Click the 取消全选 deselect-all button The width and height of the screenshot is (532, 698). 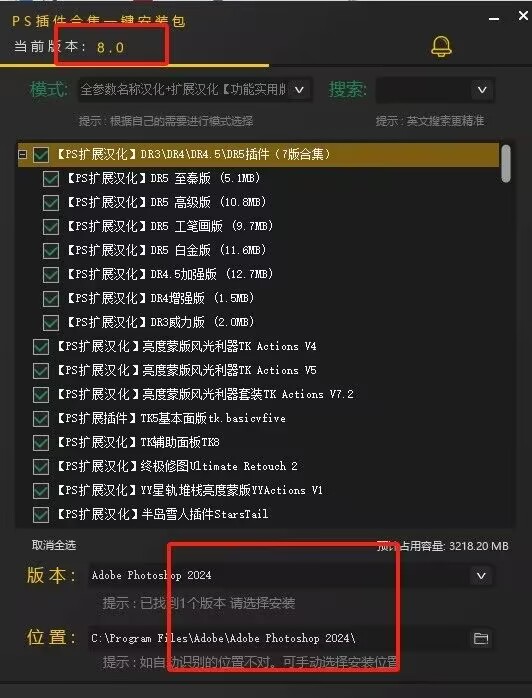tap(54, 545)
